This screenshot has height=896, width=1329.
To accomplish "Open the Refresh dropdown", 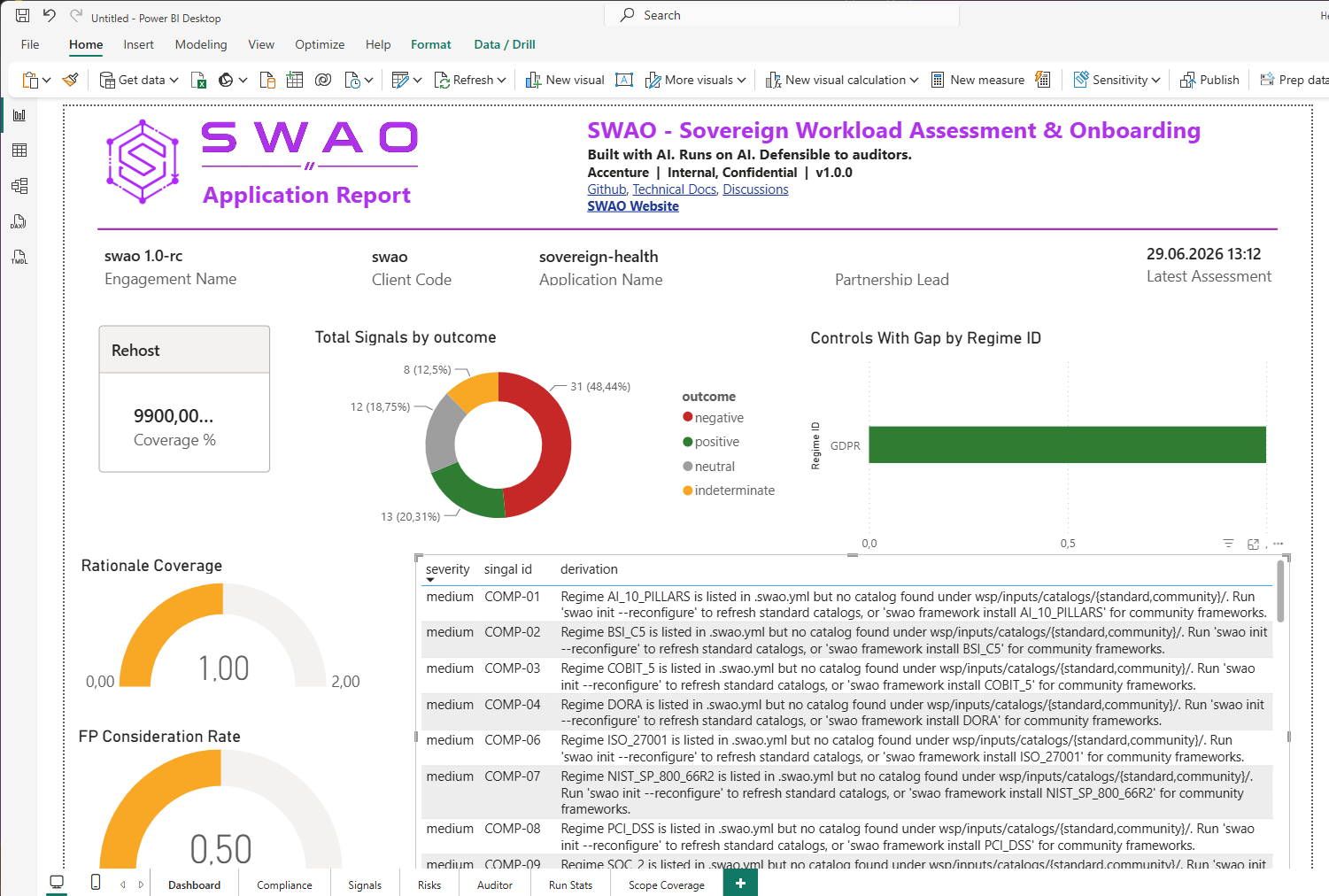I will (x=502, y=81).
